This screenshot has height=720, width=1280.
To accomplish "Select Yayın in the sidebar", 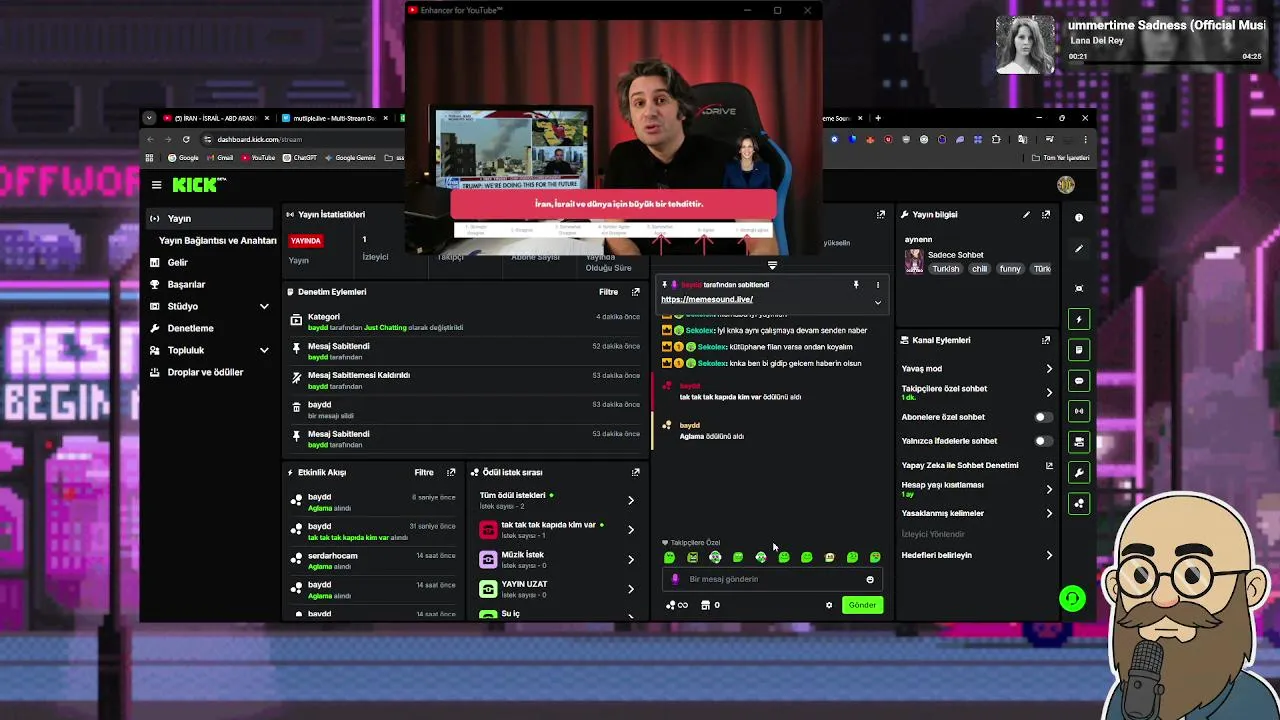I will (210, 218).
